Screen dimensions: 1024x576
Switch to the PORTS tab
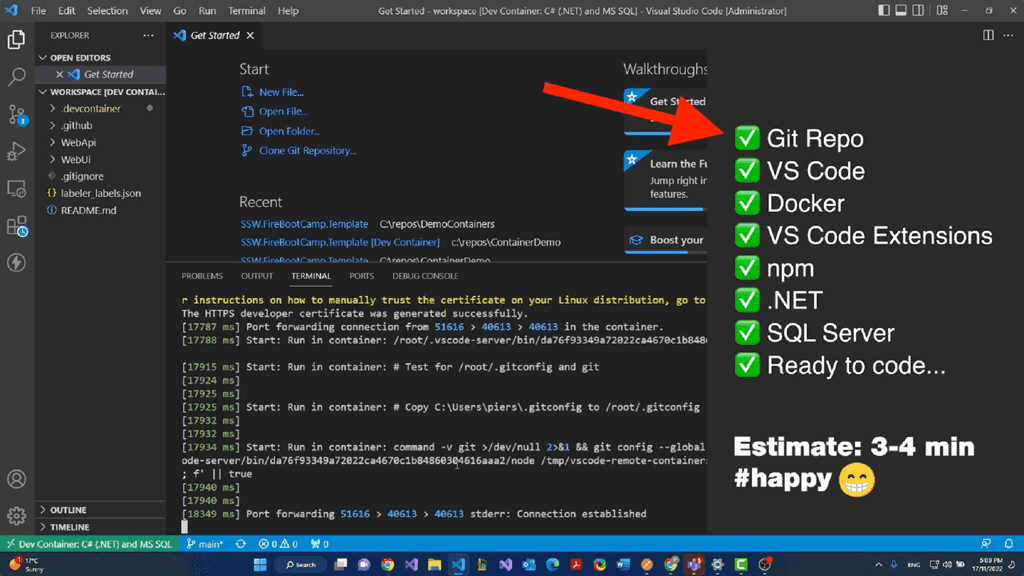click(x=360, y=276)
